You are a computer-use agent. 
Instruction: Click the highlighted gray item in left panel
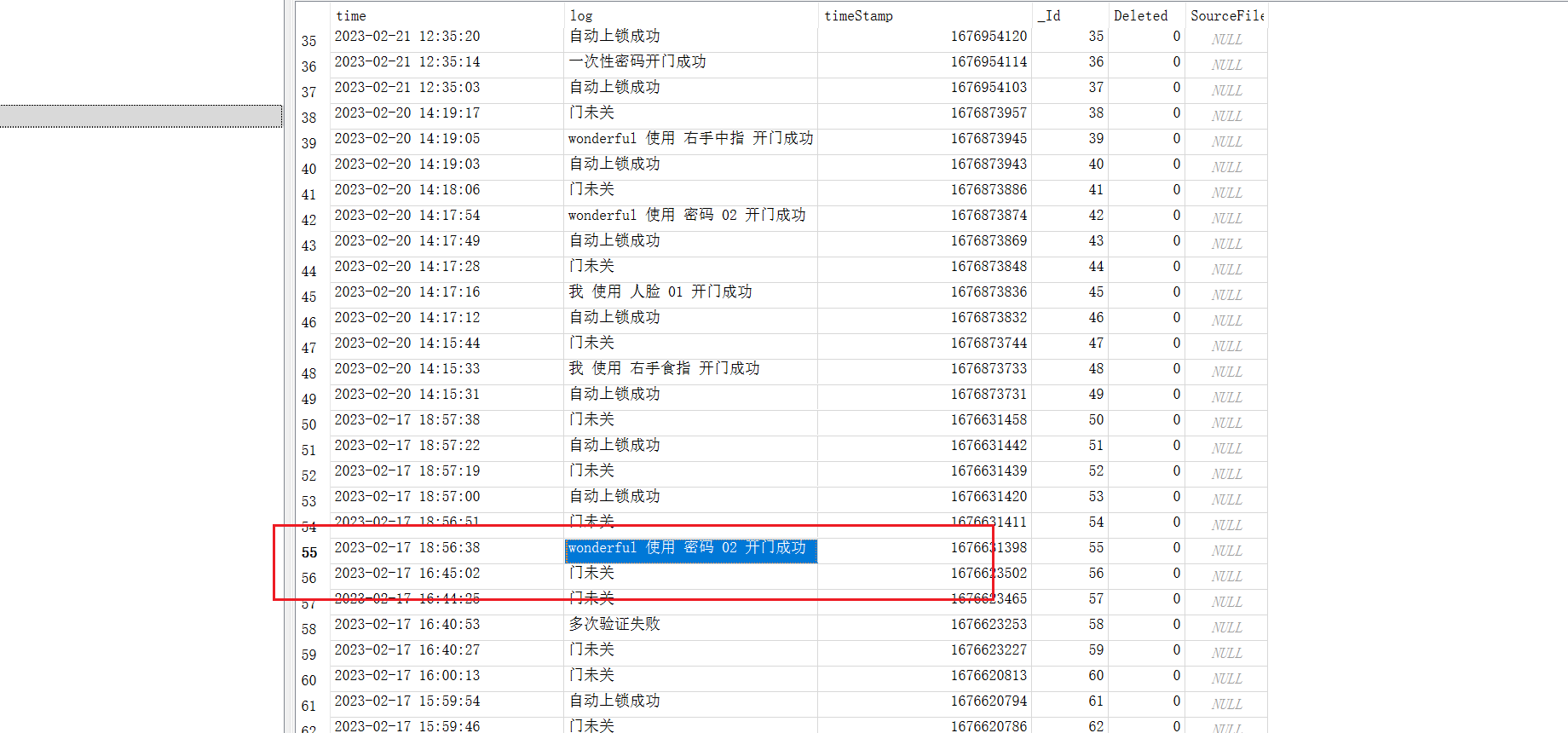tap(141, 116)
